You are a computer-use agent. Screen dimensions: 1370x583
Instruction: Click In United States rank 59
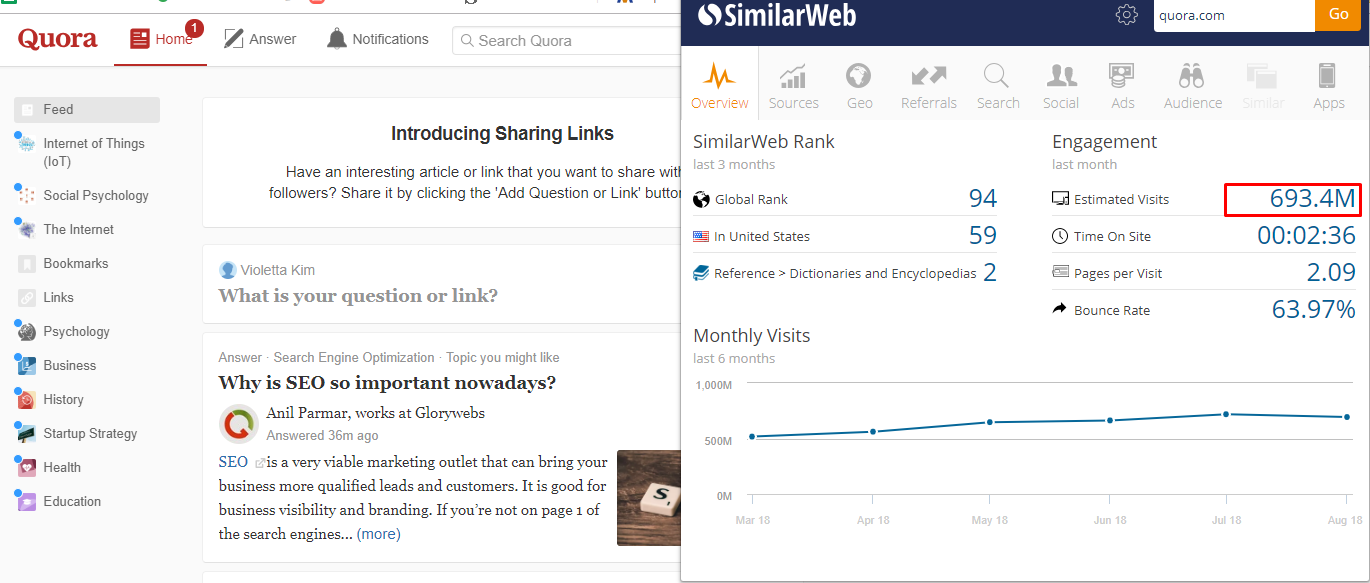point(983,236)
